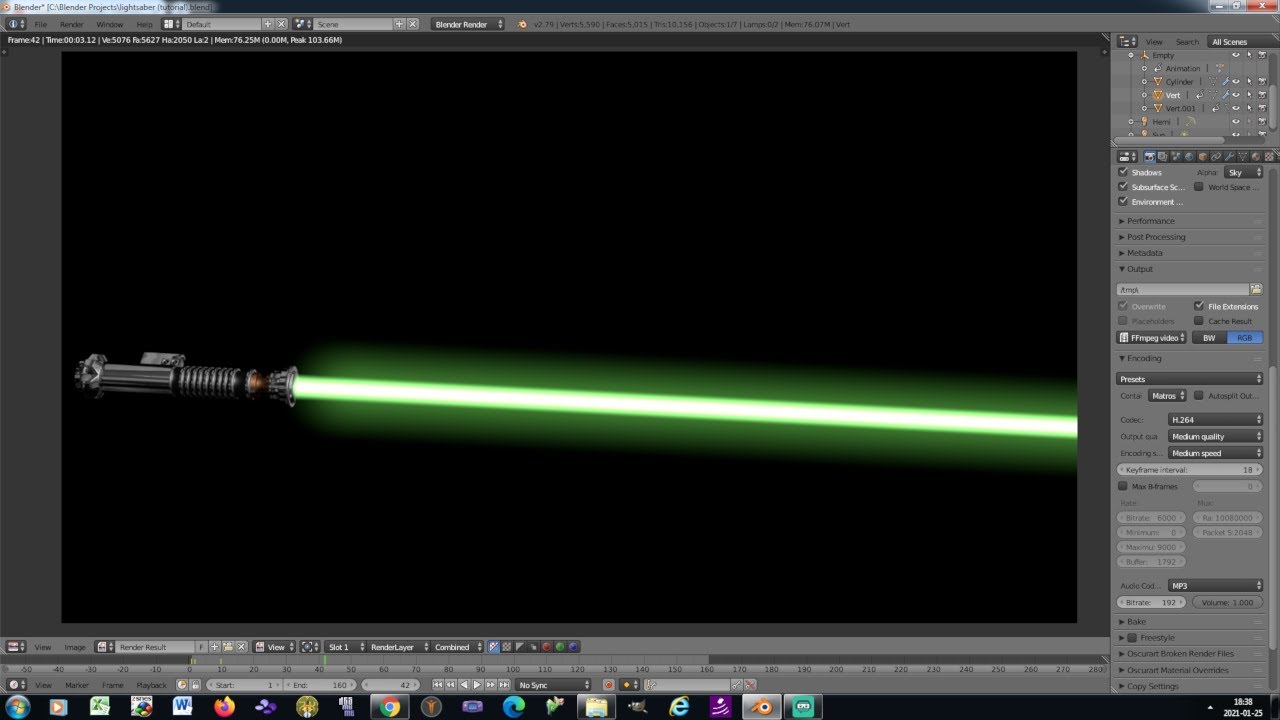Toggle the Shadows checkbox
This screenshot has height=720, width=1280.
click(1122, 172)
